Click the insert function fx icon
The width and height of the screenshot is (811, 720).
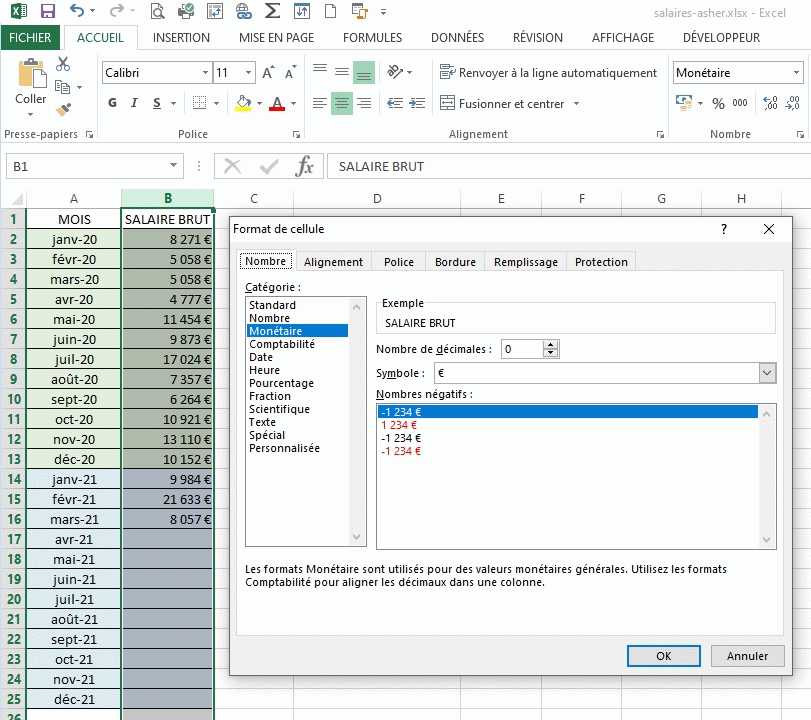pos(304,166)
